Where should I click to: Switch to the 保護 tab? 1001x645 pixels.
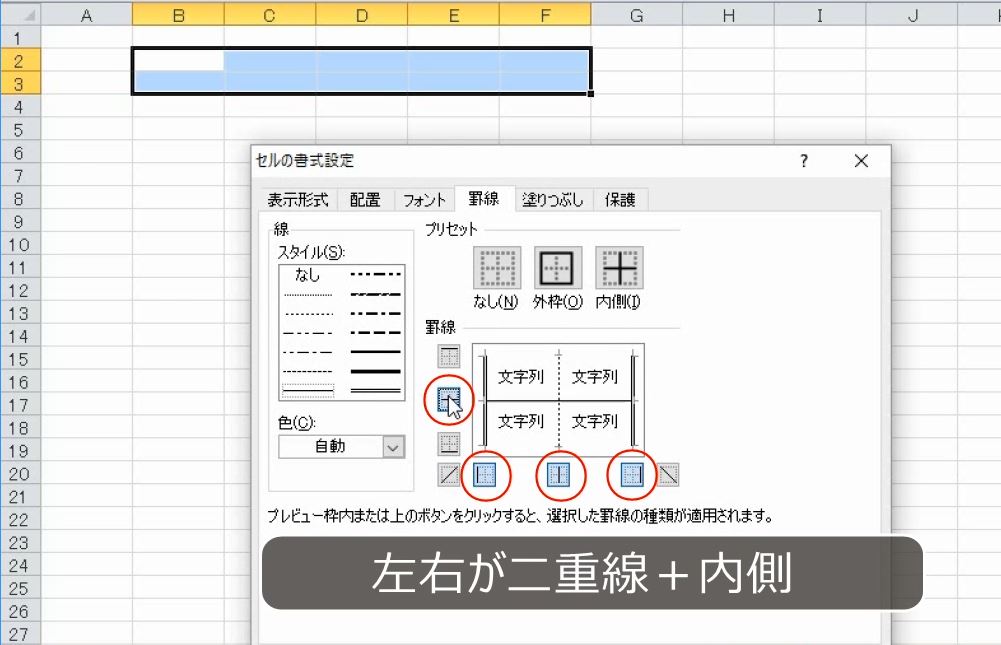(x=620, y=199)
